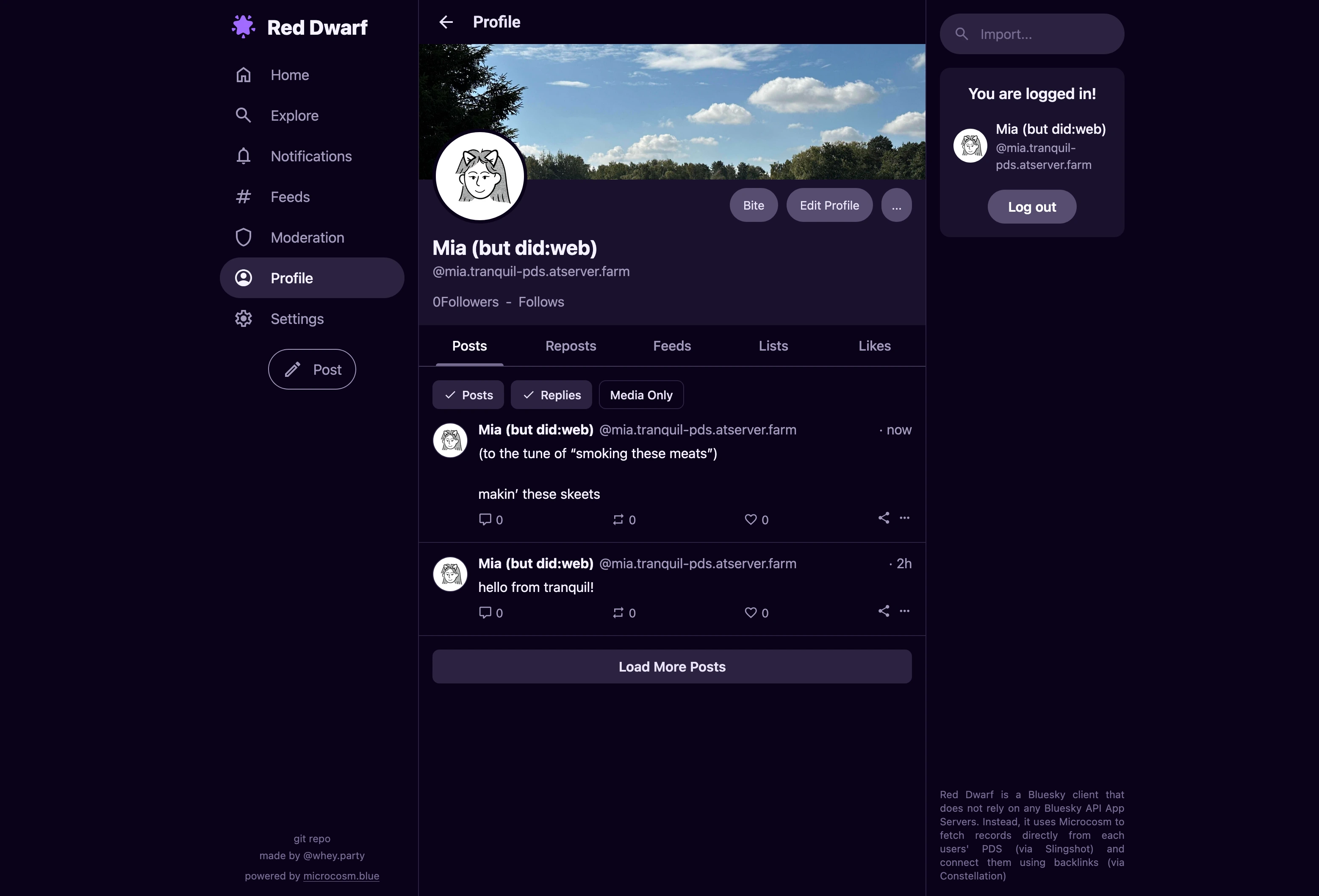Open Notifications via the bell icon
This screenshot has height=896, width=1319.
point(244,156)
